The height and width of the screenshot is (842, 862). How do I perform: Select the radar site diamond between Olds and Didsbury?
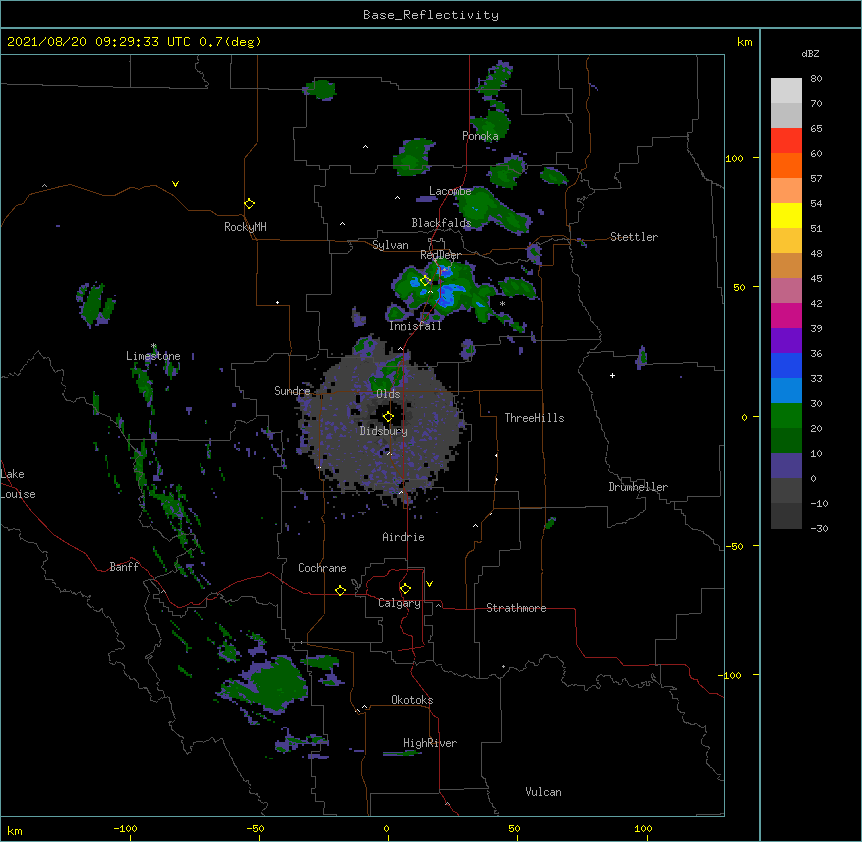(388, 417)
